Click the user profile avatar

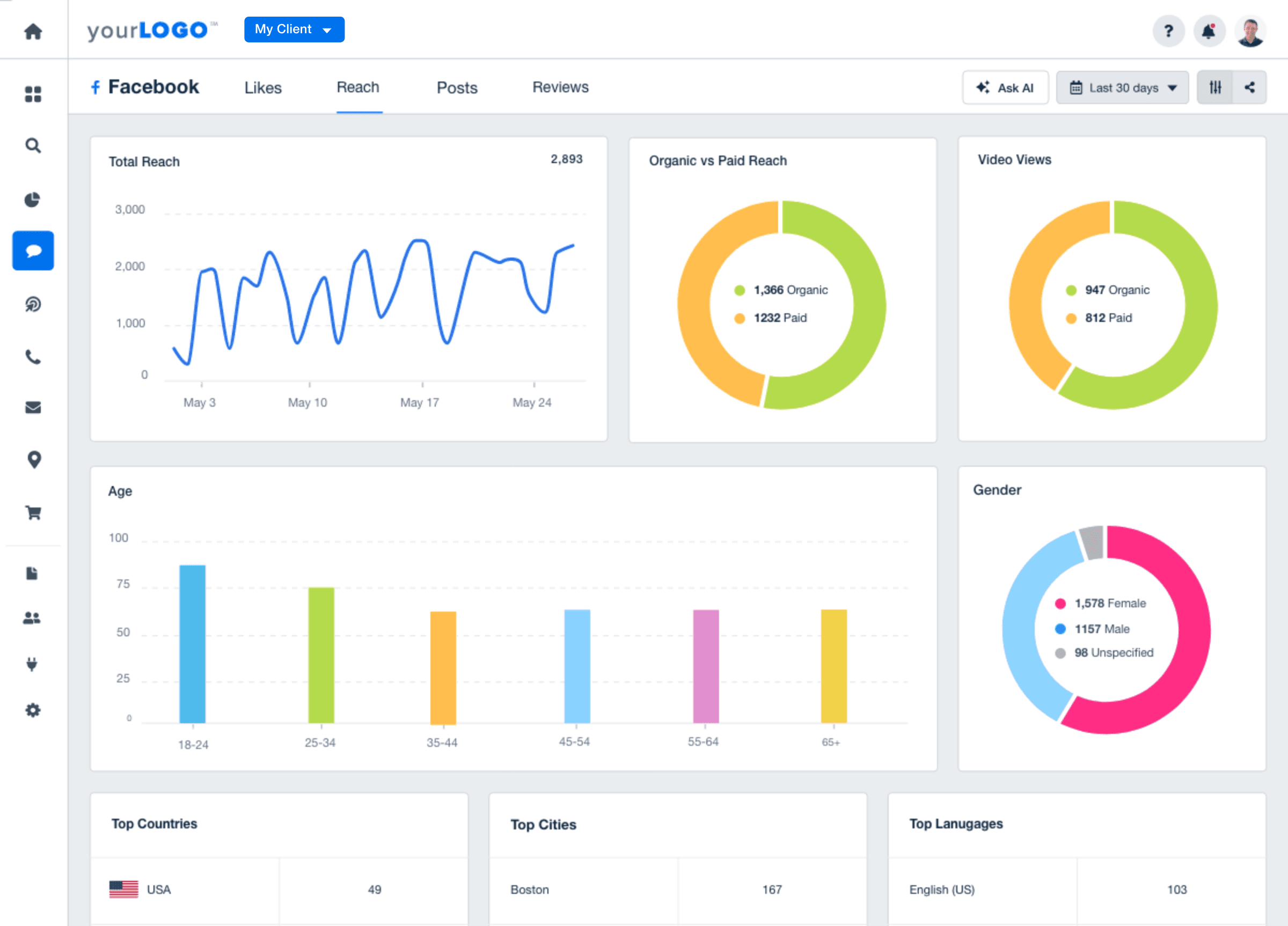1252,31
